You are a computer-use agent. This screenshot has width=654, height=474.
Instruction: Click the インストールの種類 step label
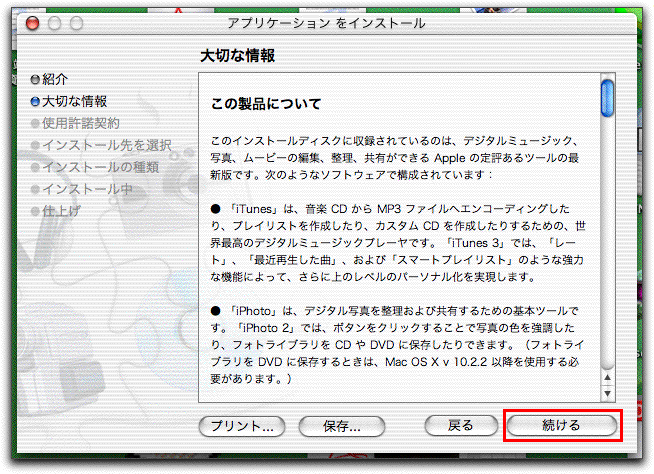pos(100,167)
